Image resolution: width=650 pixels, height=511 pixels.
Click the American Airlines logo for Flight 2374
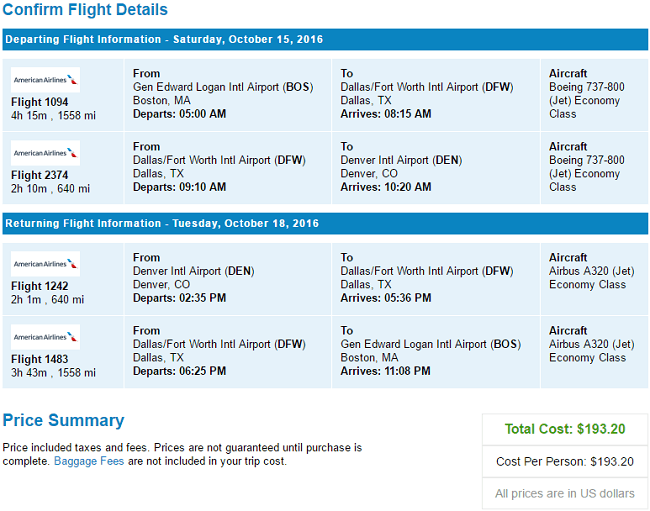click(x=45, y=153)
